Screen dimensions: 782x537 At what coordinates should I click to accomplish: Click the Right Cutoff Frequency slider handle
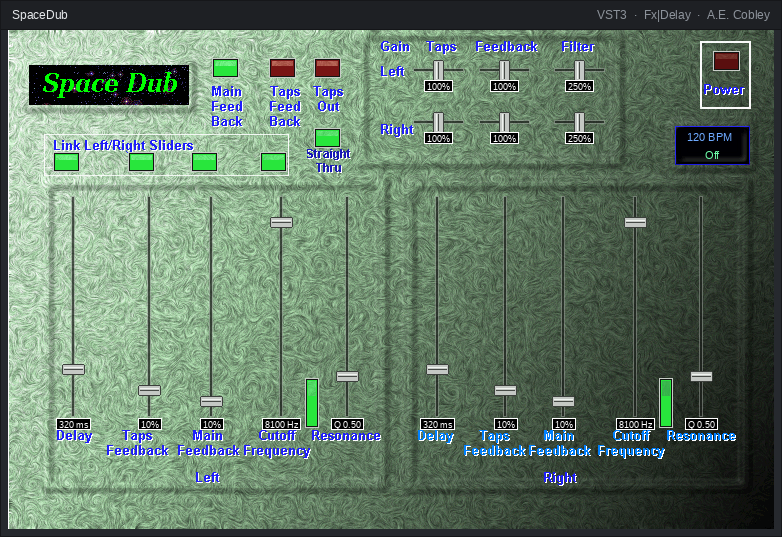point(635,222)
